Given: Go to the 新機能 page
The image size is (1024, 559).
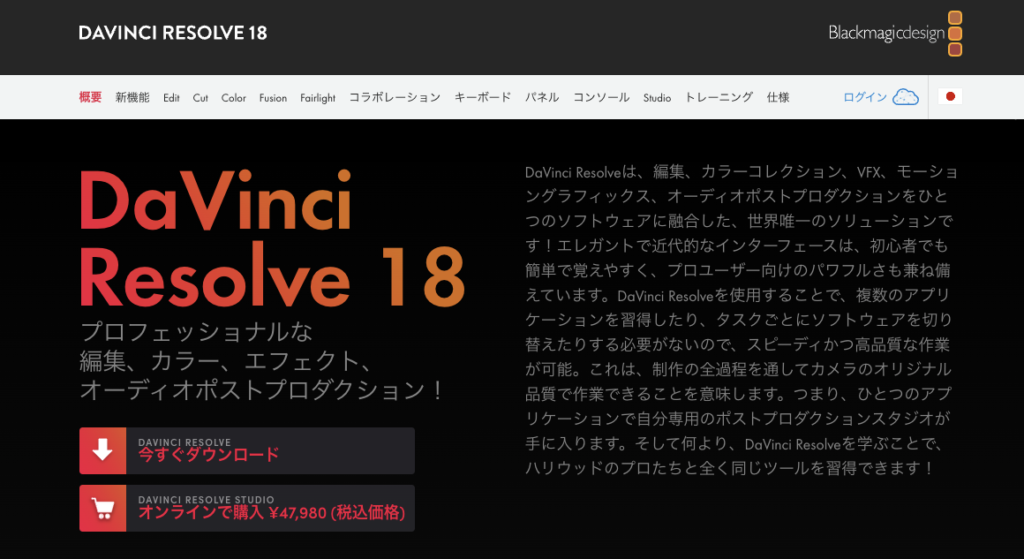Looking at the screenshot, I should pyautogui.click(x=133, y=97).
